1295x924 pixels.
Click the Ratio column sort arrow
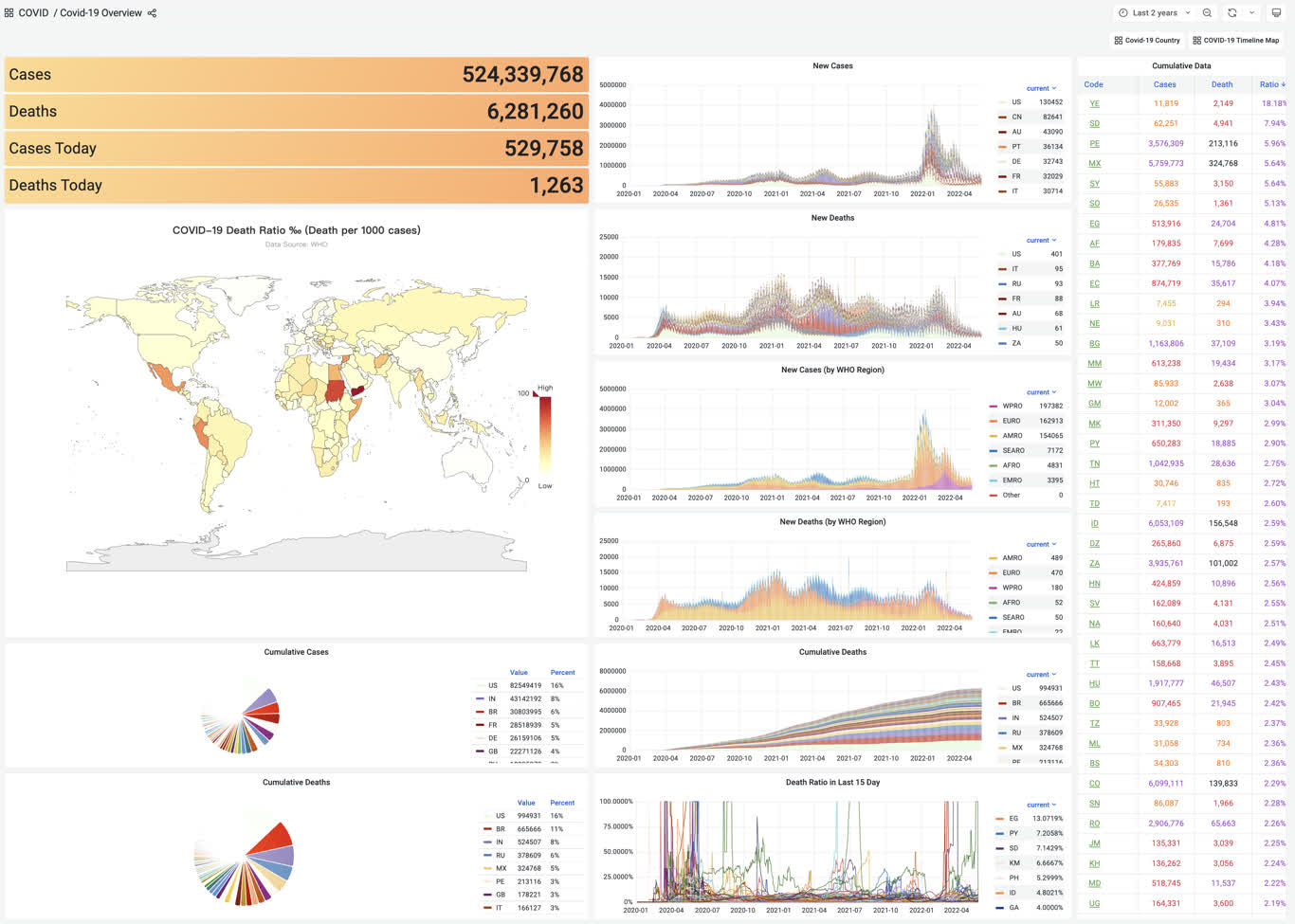[x=1284, y=84]
